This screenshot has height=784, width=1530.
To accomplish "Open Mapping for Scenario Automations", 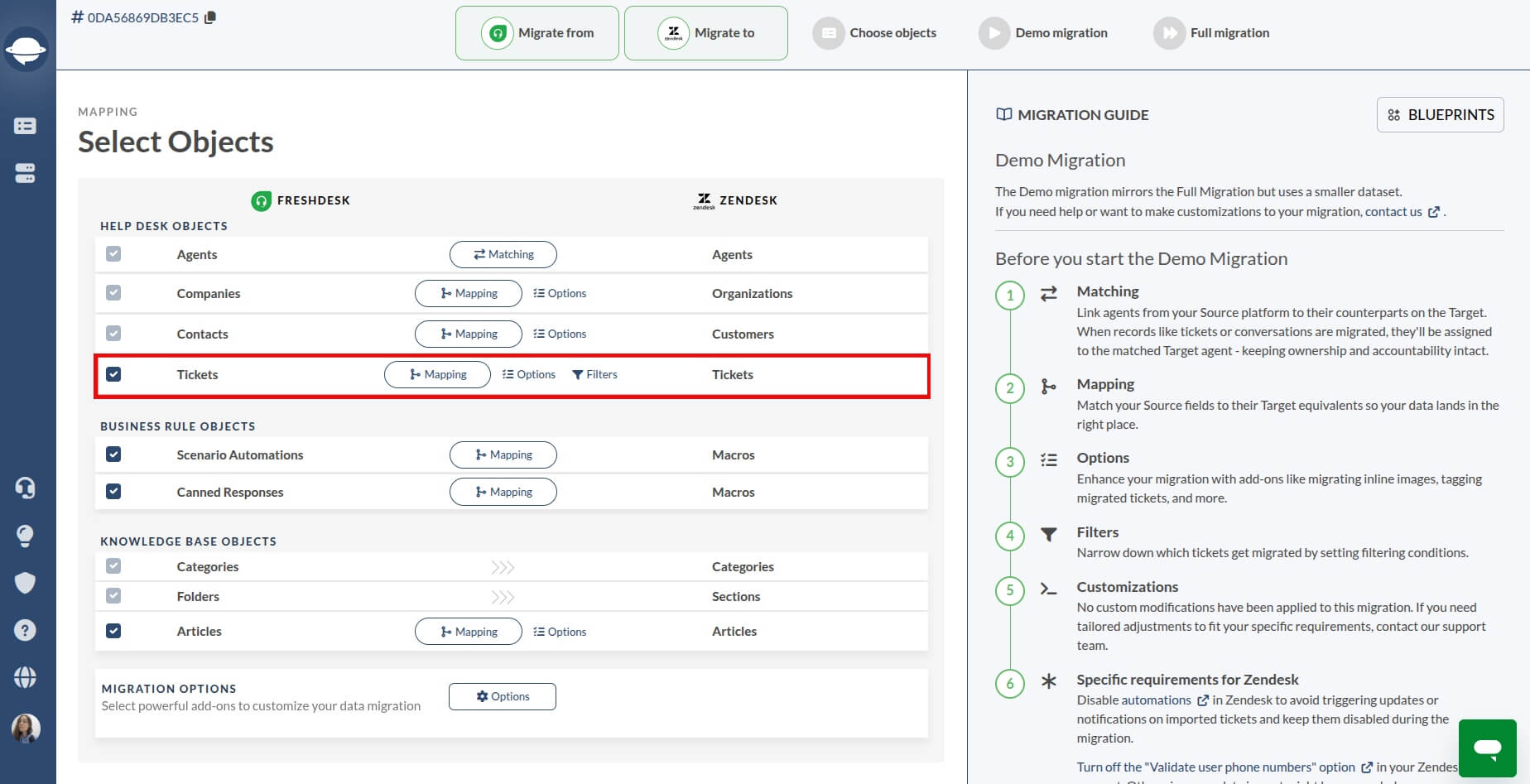I will click(503, 455).
